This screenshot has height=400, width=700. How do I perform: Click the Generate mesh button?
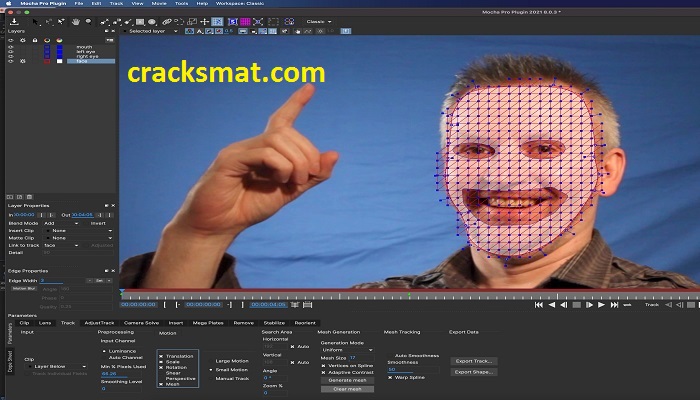[347, 380]
